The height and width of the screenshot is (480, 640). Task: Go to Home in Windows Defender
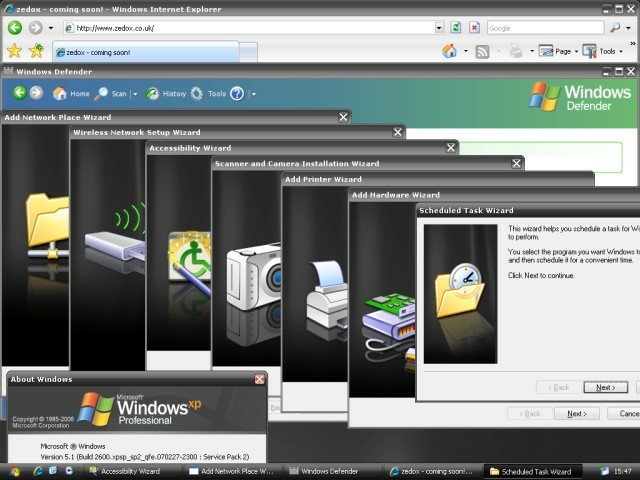(x=71, y=93)
